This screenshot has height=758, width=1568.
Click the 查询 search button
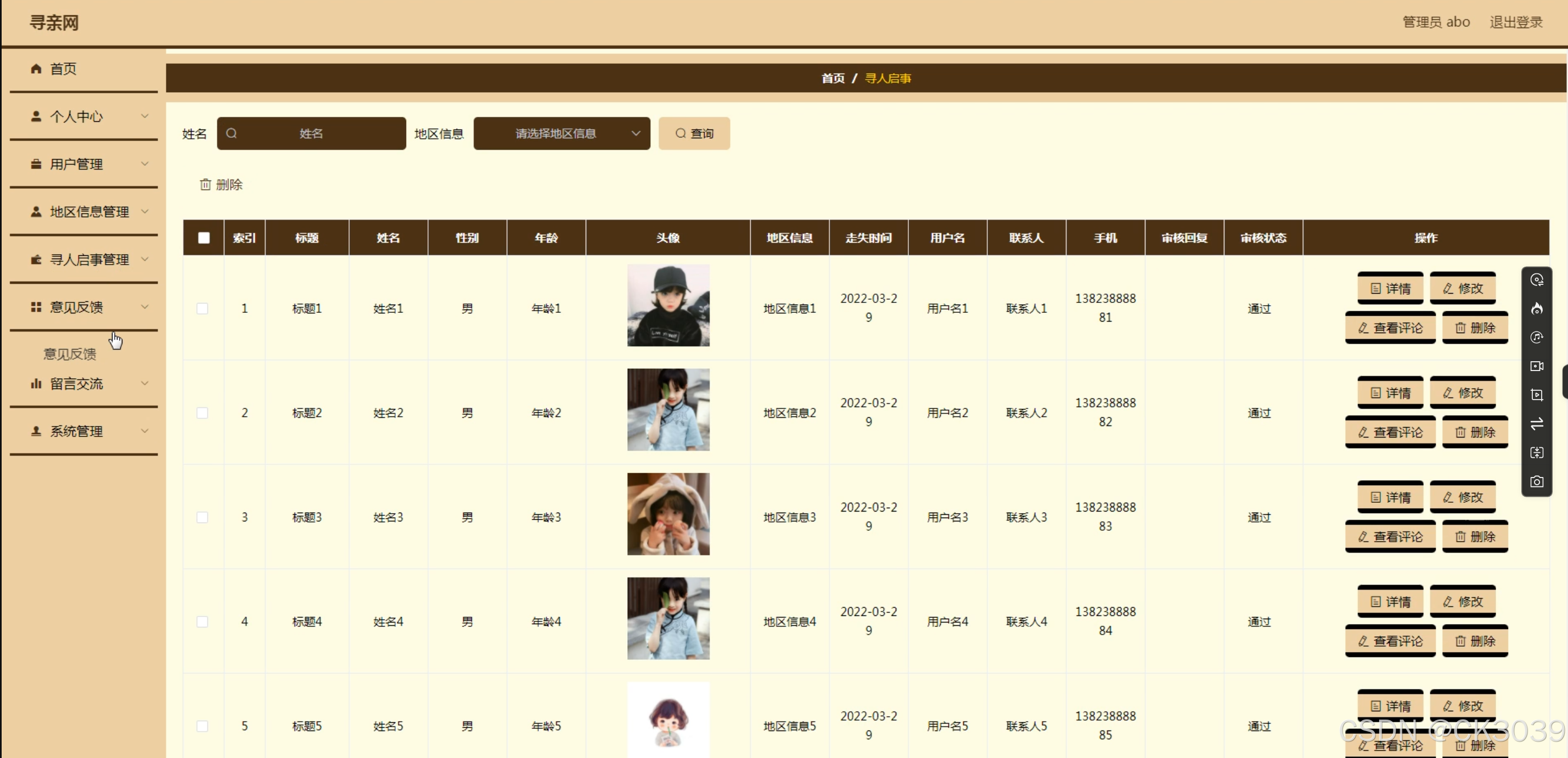click(x=694, y=133)
